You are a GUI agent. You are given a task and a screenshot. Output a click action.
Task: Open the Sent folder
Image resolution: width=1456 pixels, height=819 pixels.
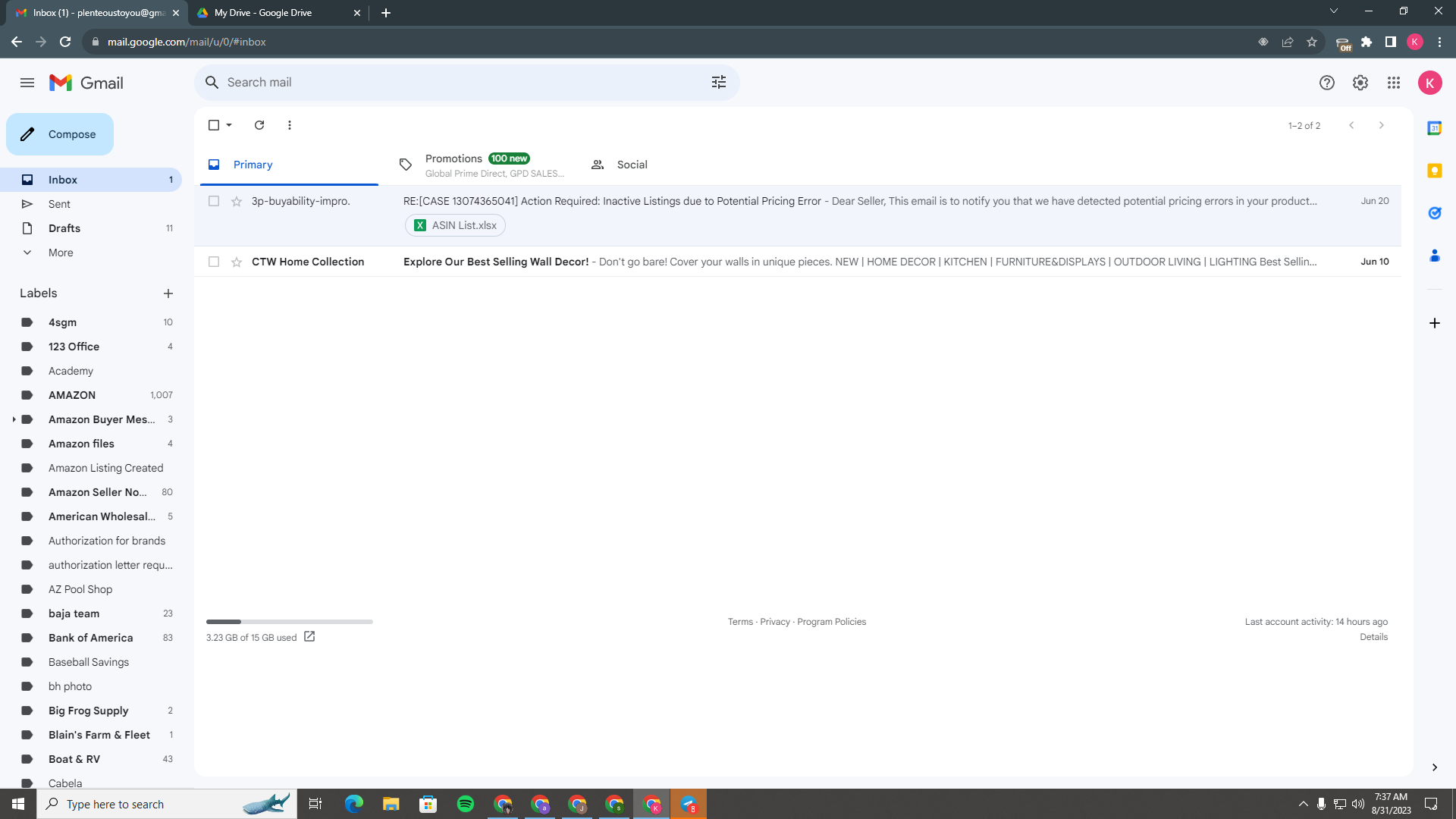click(91, 204)
